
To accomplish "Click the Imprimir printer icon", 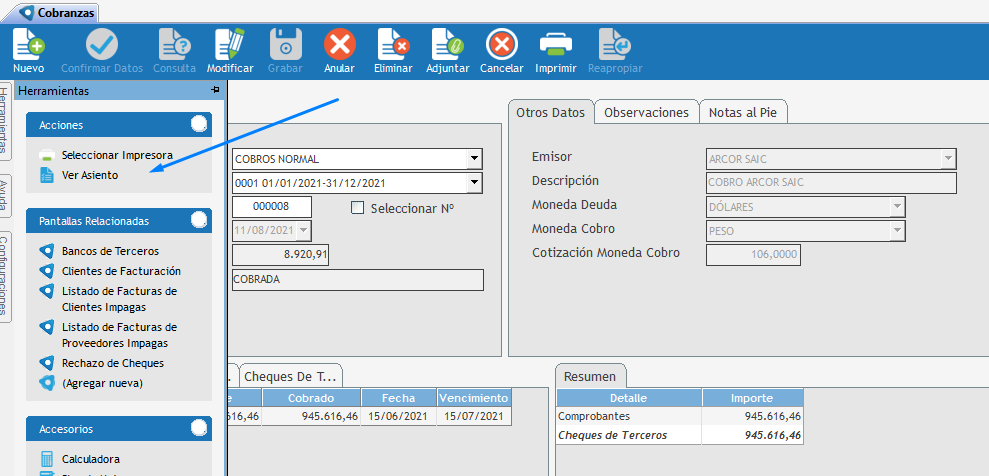I will coord(555,45).
